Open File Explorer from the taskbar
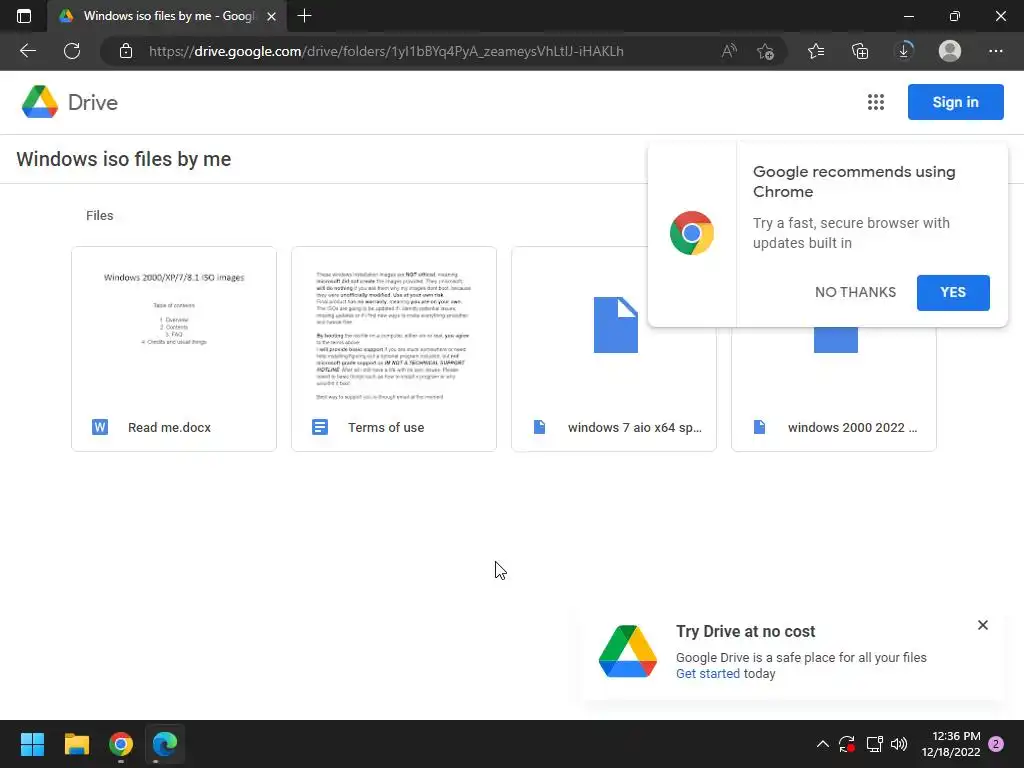 point(76,744)
